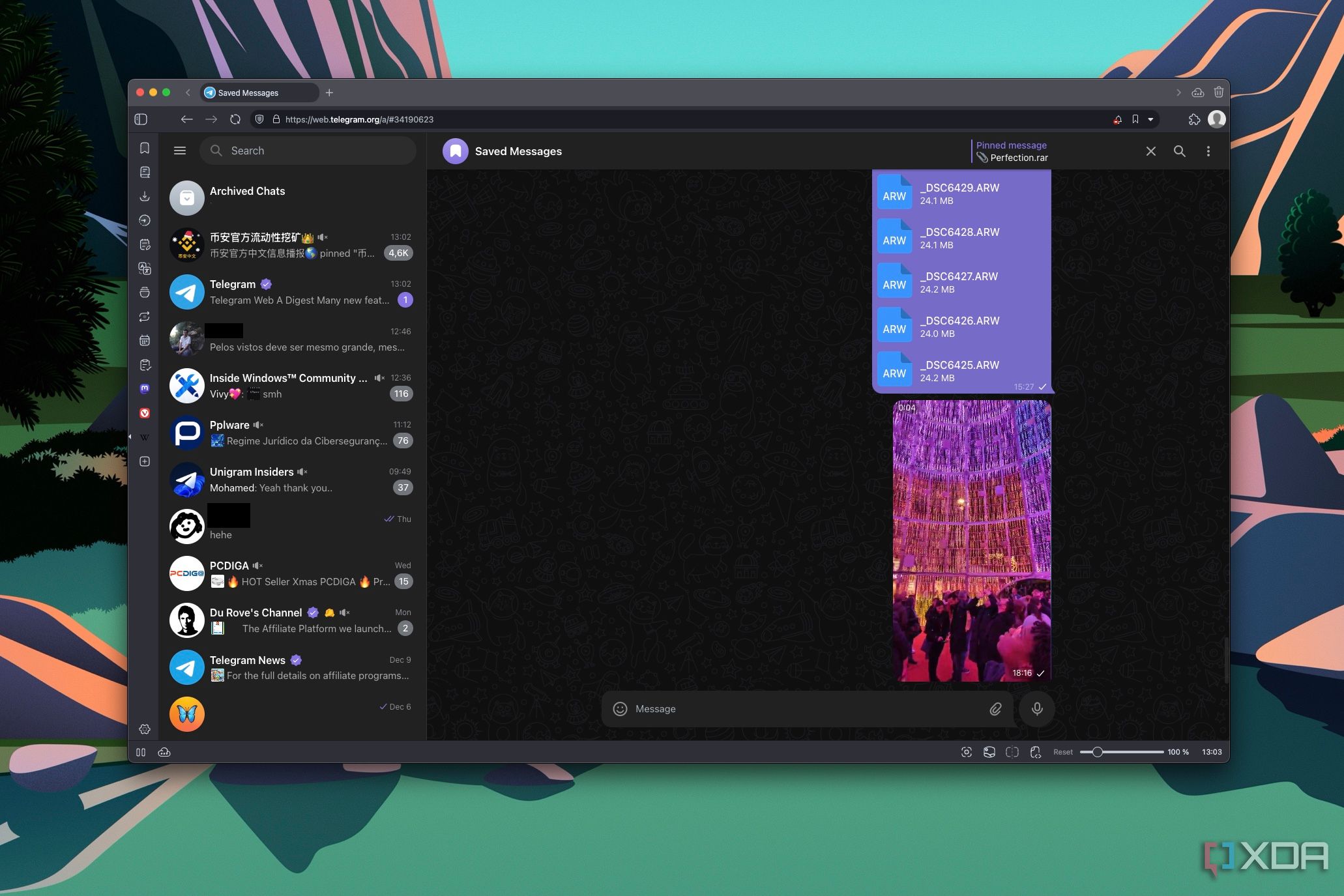The width and height of the screenshot is (1344, 896).
Task: Open the attachment/paperclip icon
Action: point(994,709)
